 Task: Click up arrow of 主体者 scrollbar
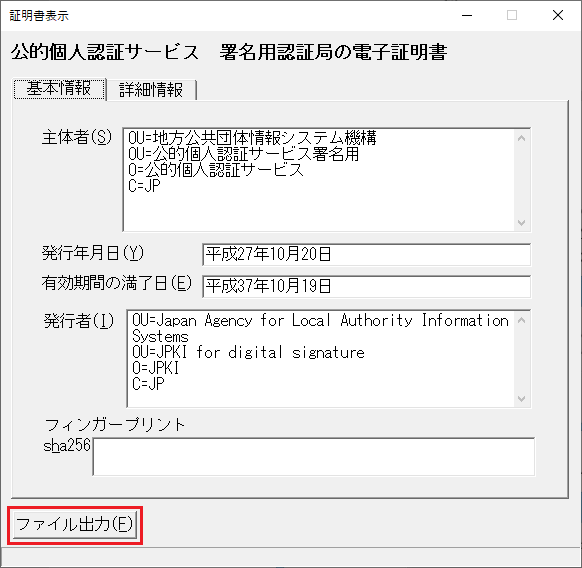pos(521,138)
